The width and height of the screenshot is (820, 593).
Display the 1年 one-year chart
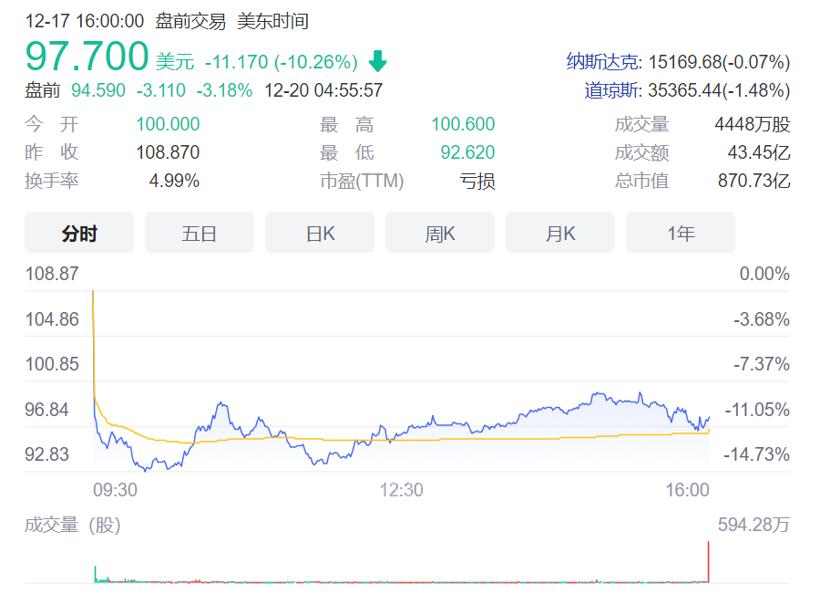[680, 233]
